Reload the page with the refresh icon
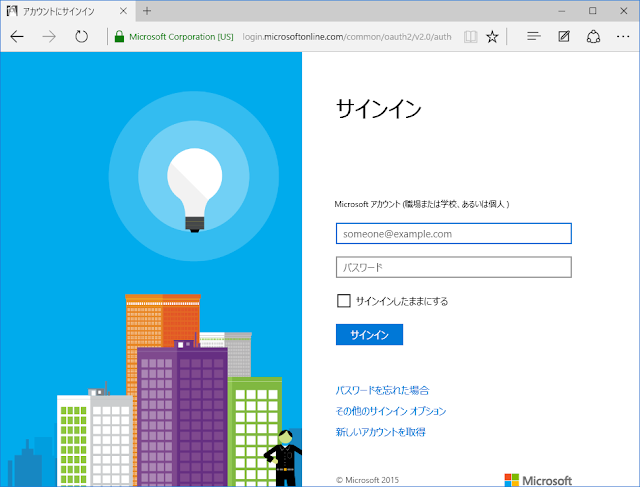The width and height of the screenshot is (640, 487). point(81,37)
